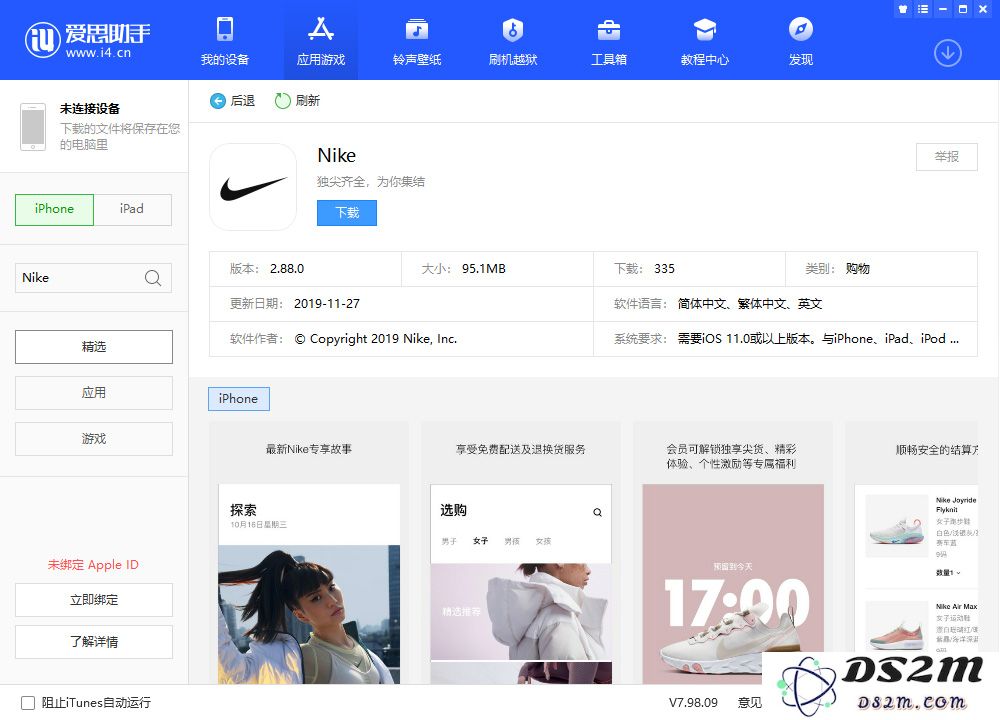The height and width of the screenshot is (720, 1000).
Task: Click the download count value 335
Action: 664,269
